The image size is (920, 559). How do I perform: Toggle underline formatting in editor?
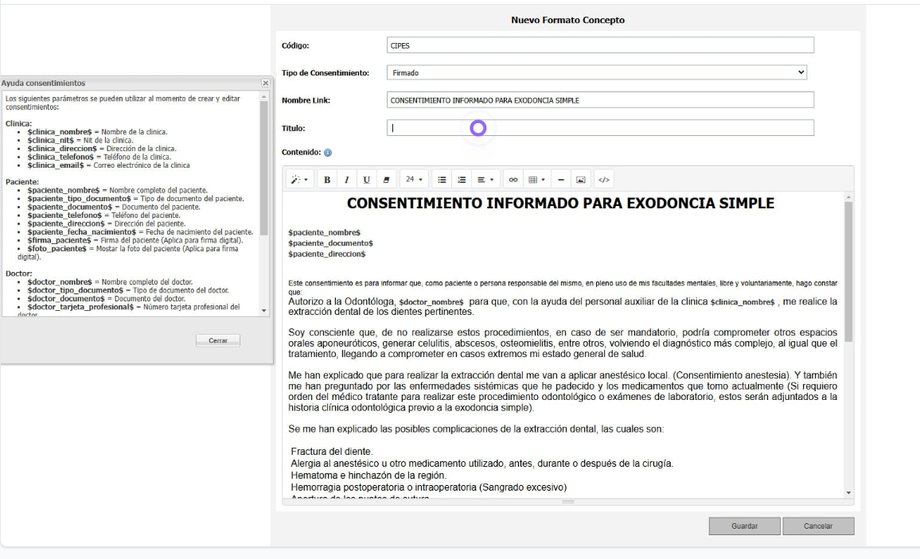(x=367, y=179)
